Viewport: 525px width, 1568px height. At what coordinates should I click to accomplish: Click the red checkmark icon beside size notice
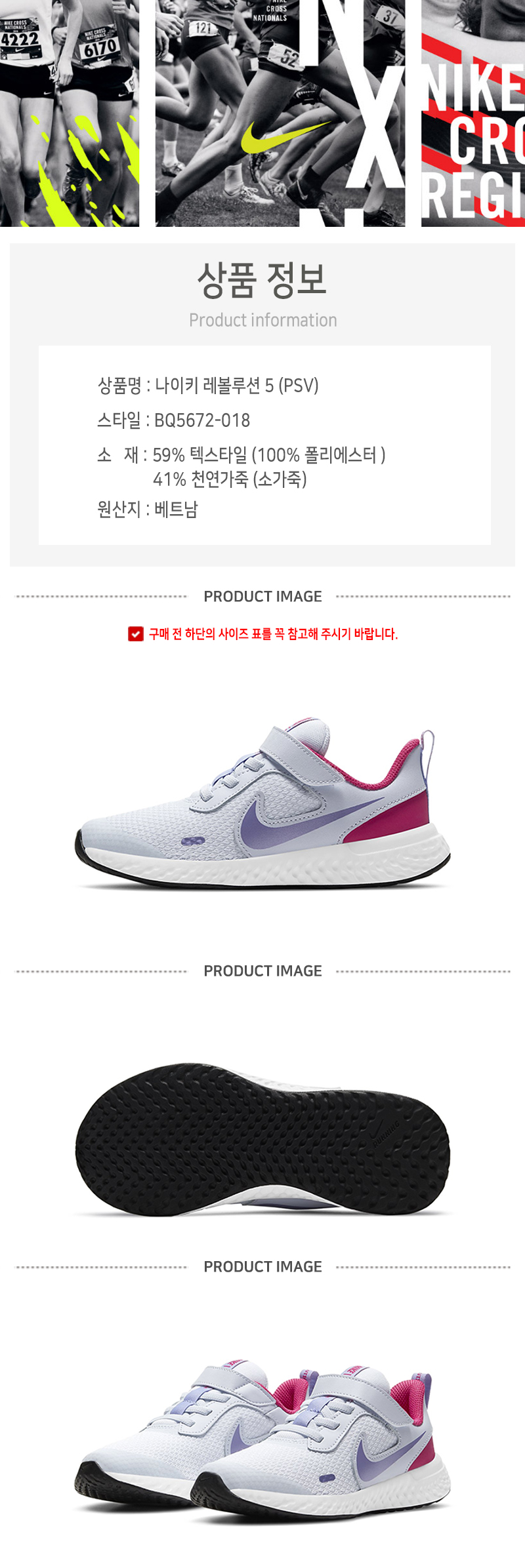[136, 633]
